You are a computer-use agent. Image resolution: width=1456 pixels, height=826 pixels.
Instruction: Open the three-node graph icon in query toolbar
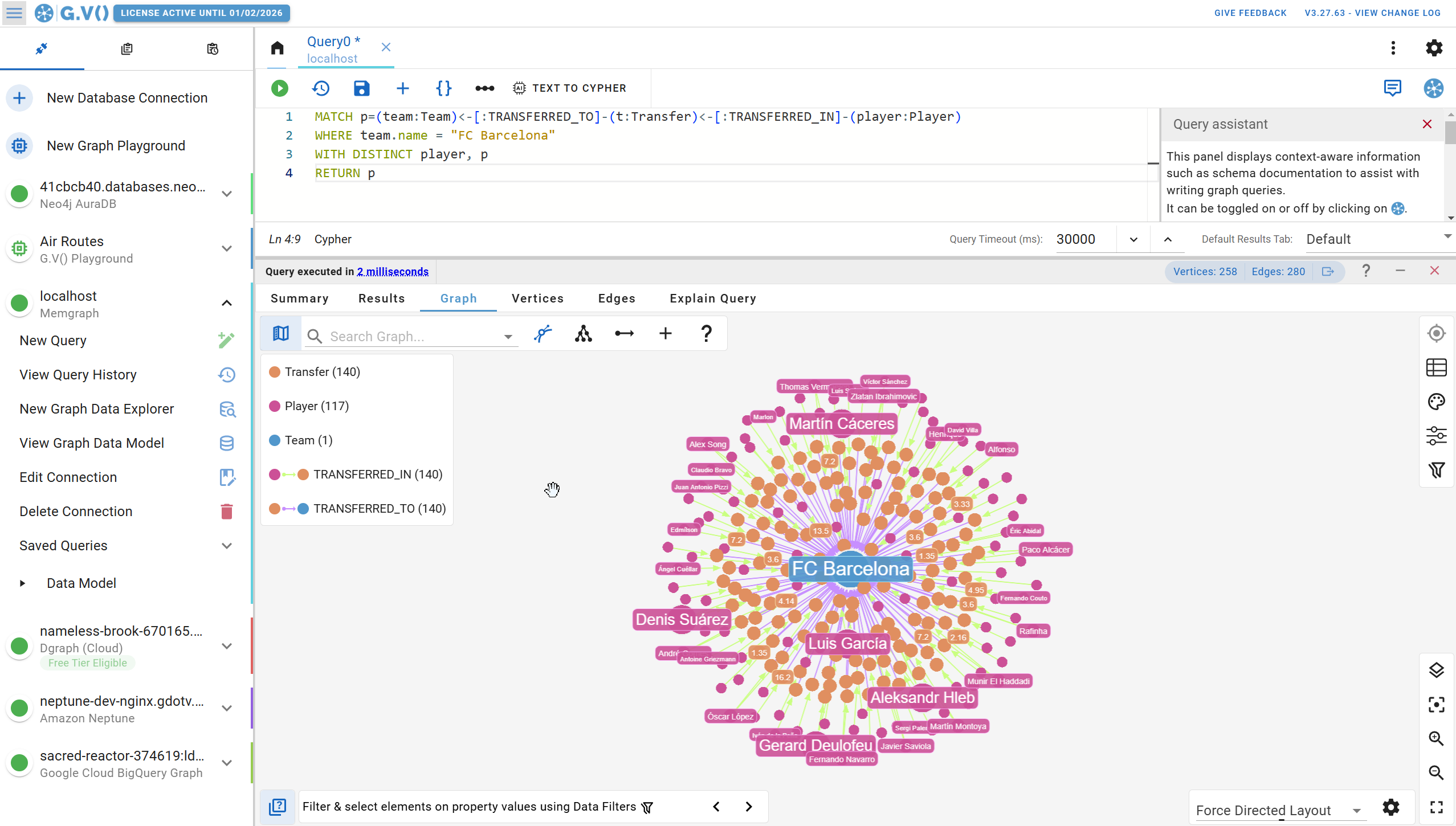tap(485, 88)
